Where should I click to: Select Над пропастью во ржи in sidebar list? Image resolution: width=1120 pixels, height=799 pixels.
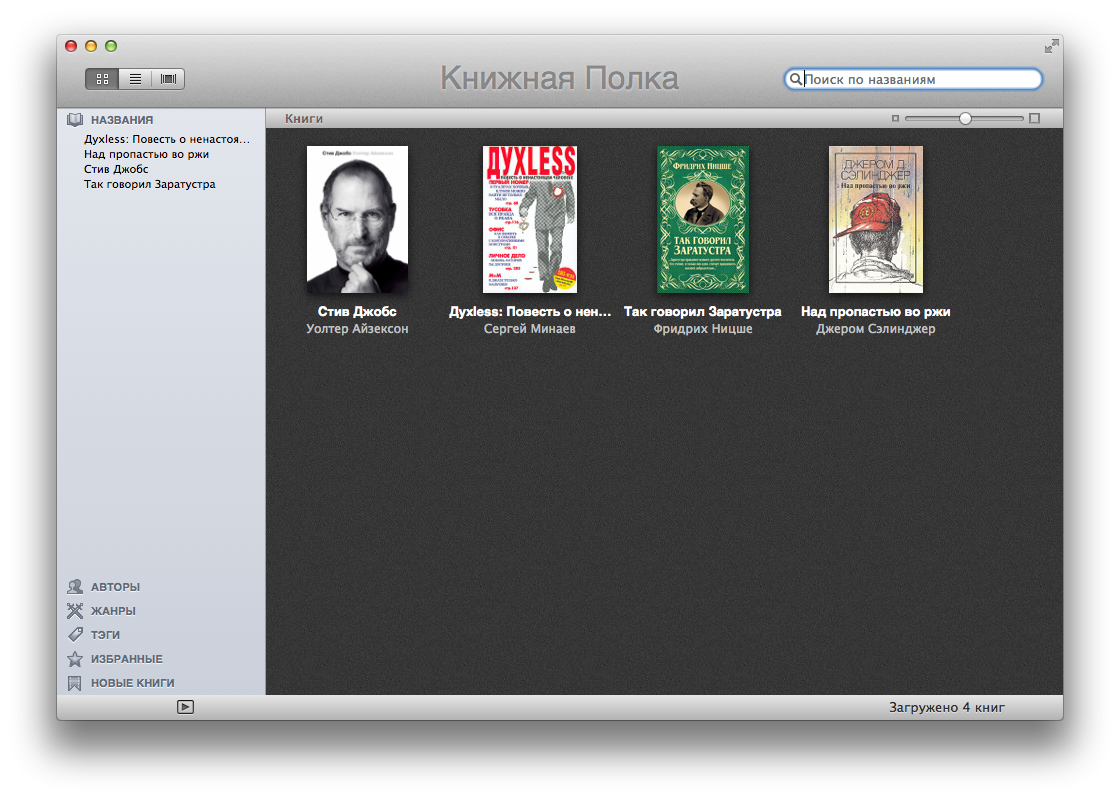146,154
